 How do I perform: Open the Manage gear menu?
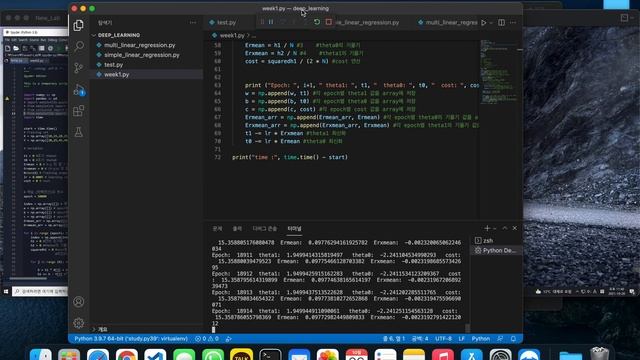tap(78, 323)
